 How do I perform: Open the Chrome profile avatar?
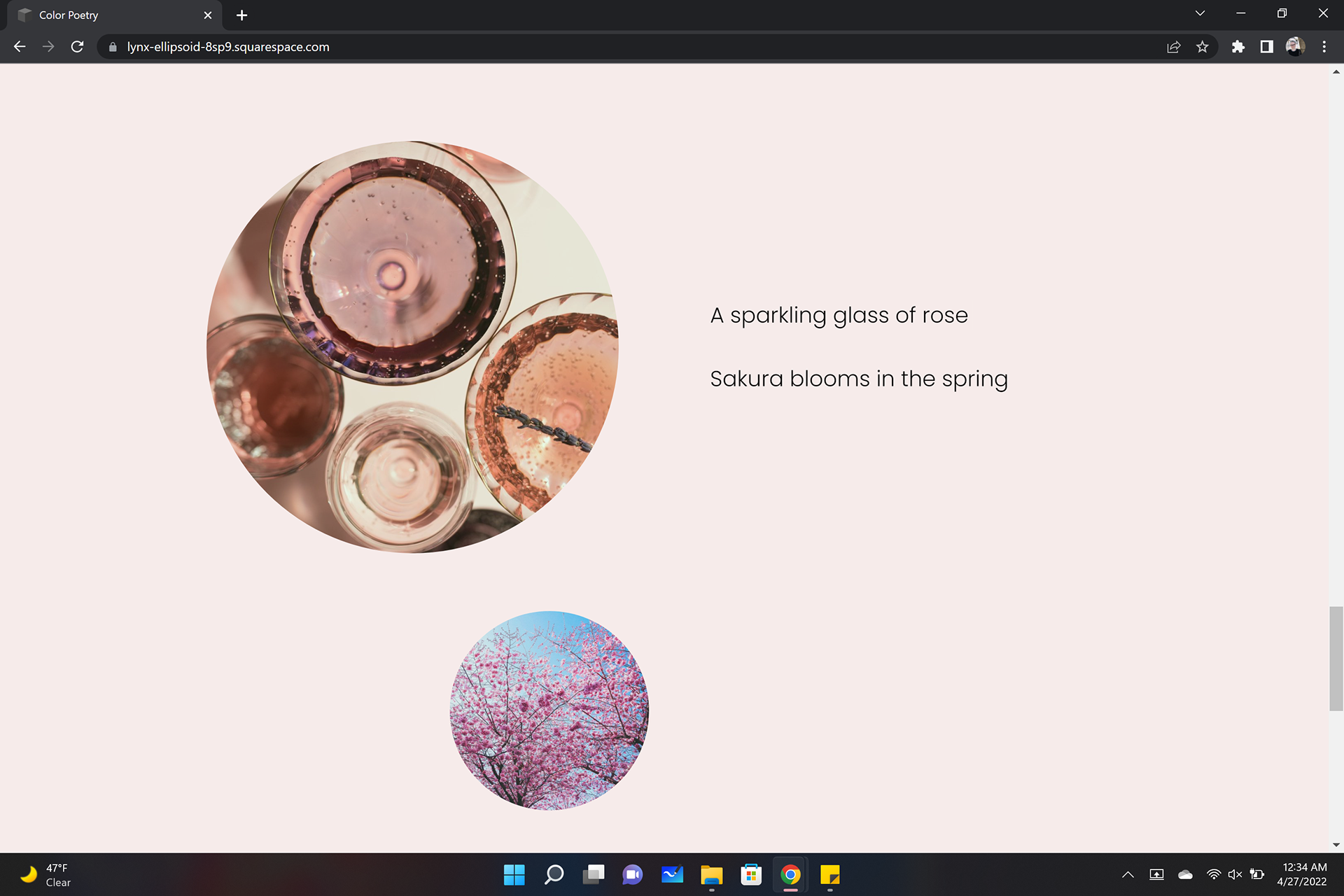pyautogui.click(x=1294, y=47)
